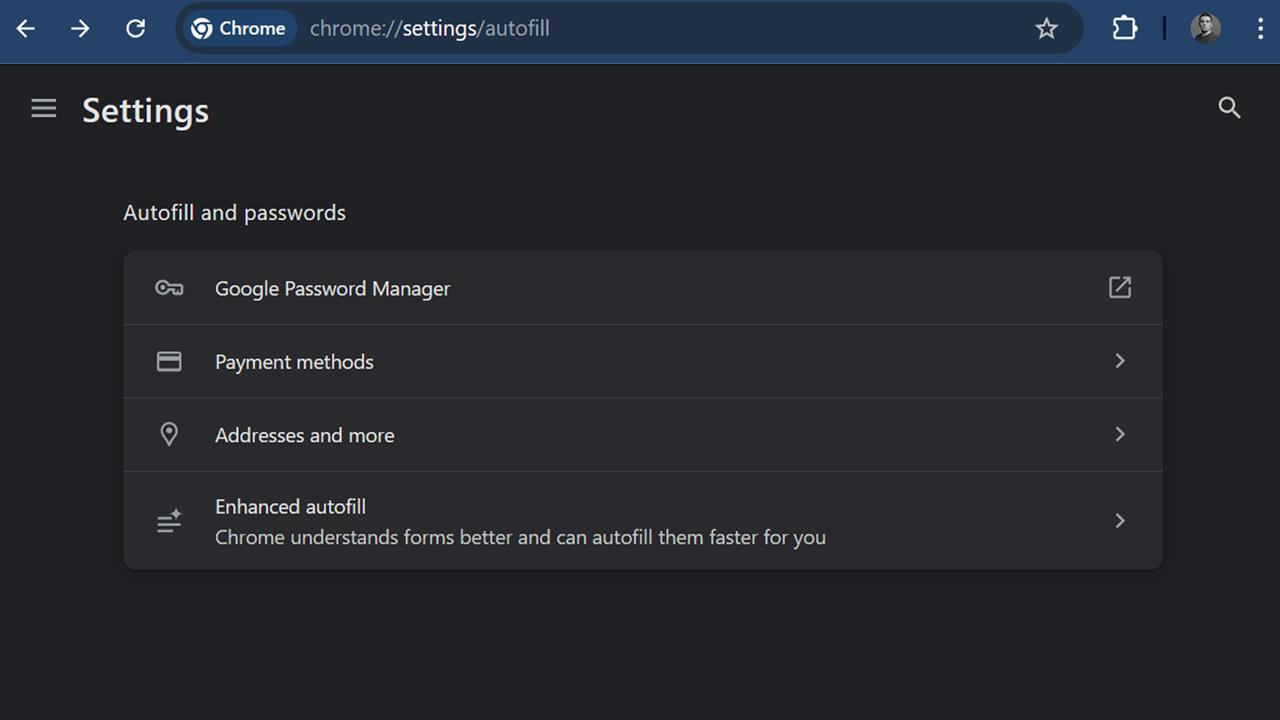Click the credit card icon for Payment methods
The height and width of the screenshot is (720, 1280).
[169, 361]
